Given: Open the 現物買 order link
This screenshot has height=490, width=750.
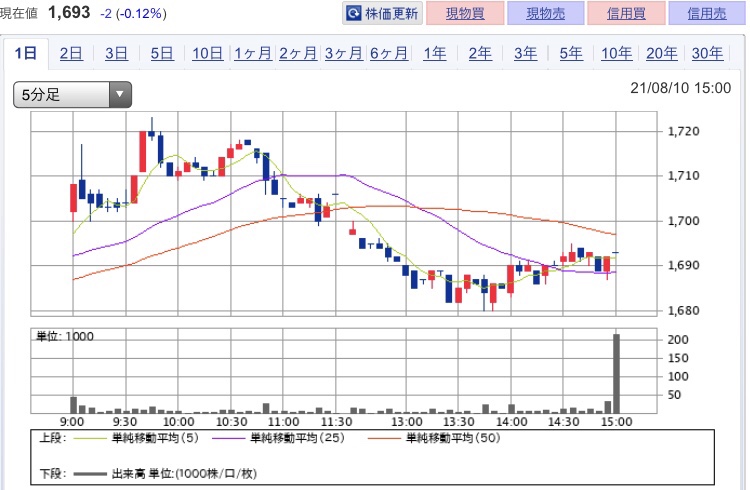Looking at the screenshot, I should point(465,13).
